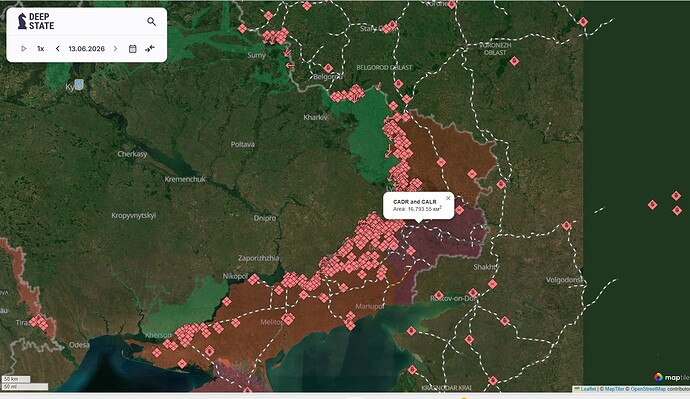Viewport: 690px width, 399px height.
Task: Click the Melitopol city label
Action: pos(272,322)
